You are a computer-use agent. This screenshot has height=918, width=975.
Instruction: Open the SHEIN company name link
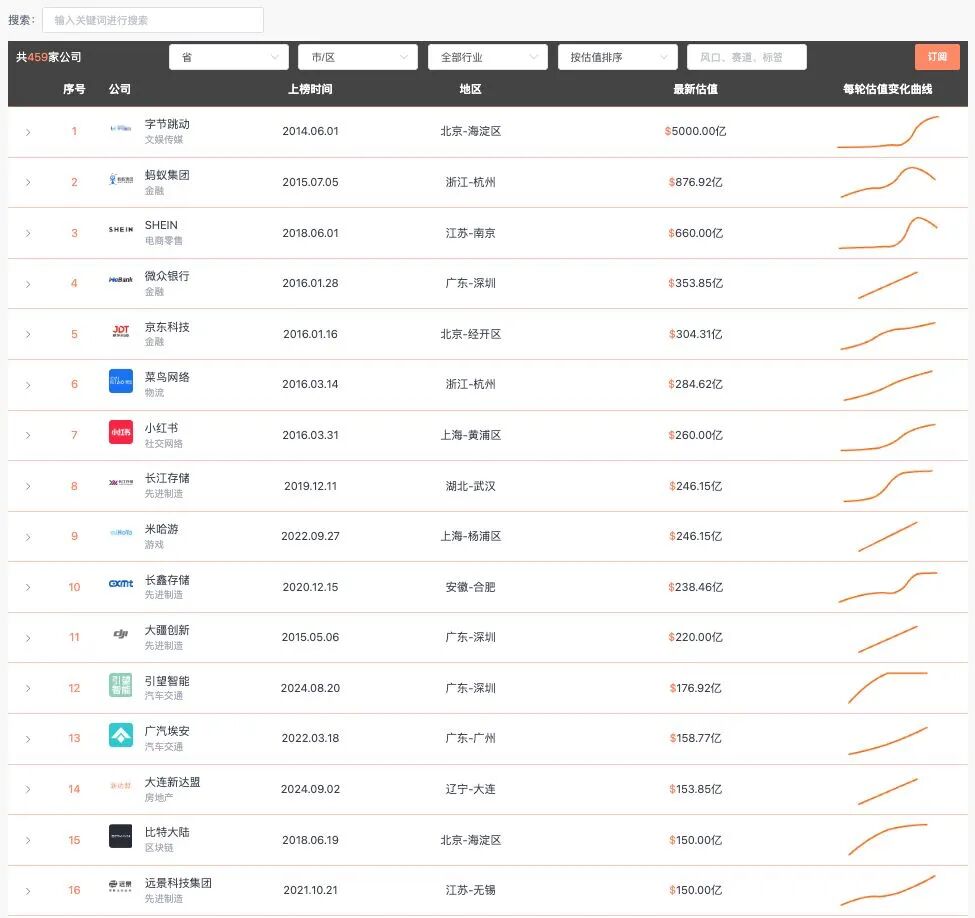click(x=161, y=225)
